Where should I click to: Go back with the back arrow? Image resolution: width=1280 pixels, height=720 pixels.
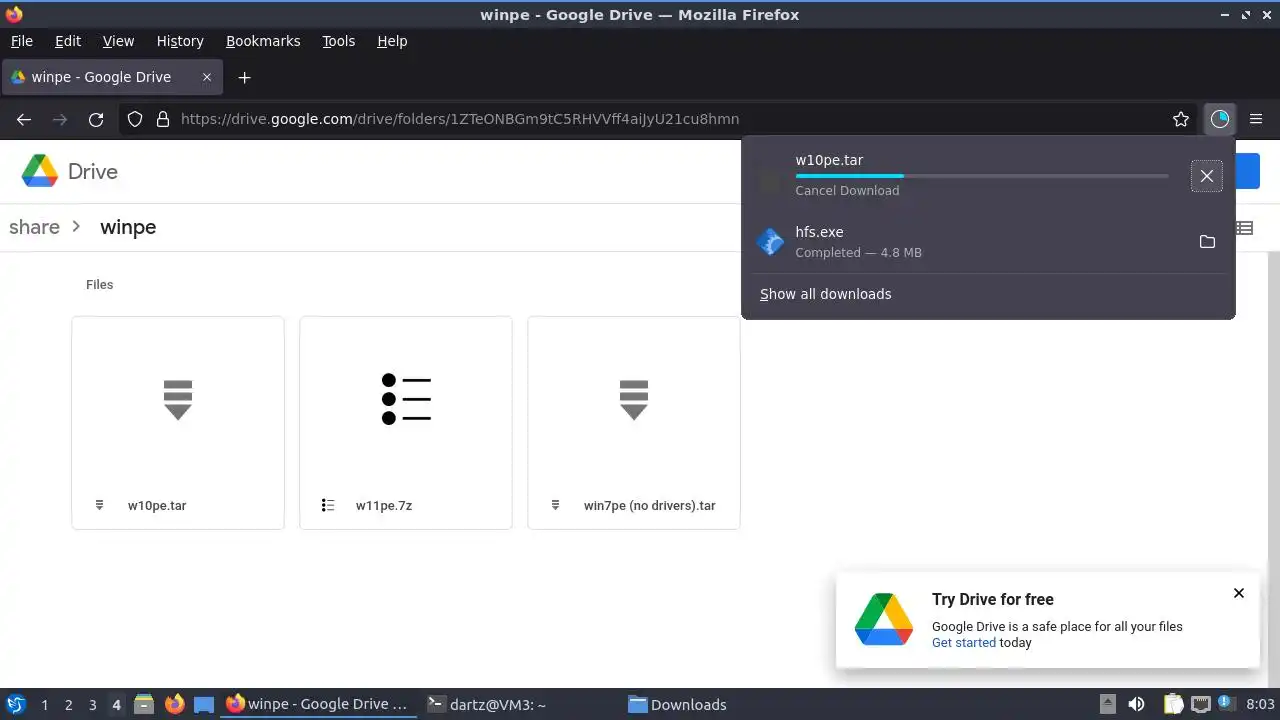(x=24, y=119)
